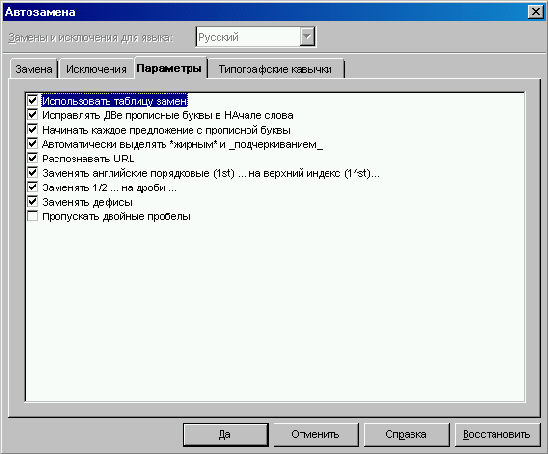This screenshot has width=548, height=454.
Task: Toggle automatic *жирным* and _подчеркиванием_ checkbox
Action: coord(33,144)
